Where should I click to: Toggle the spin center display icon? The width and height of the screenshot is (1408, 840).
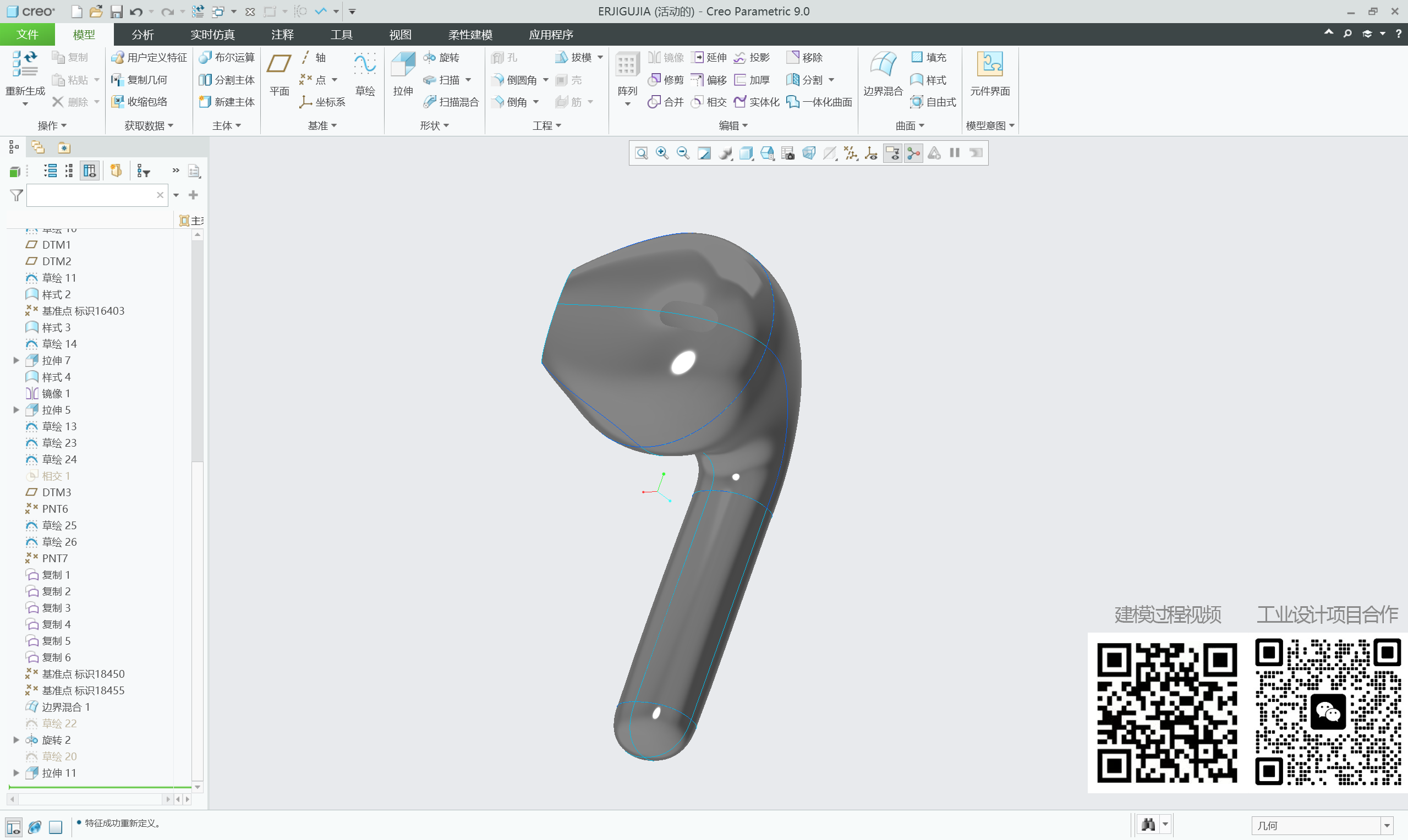[x=913, y=153]
